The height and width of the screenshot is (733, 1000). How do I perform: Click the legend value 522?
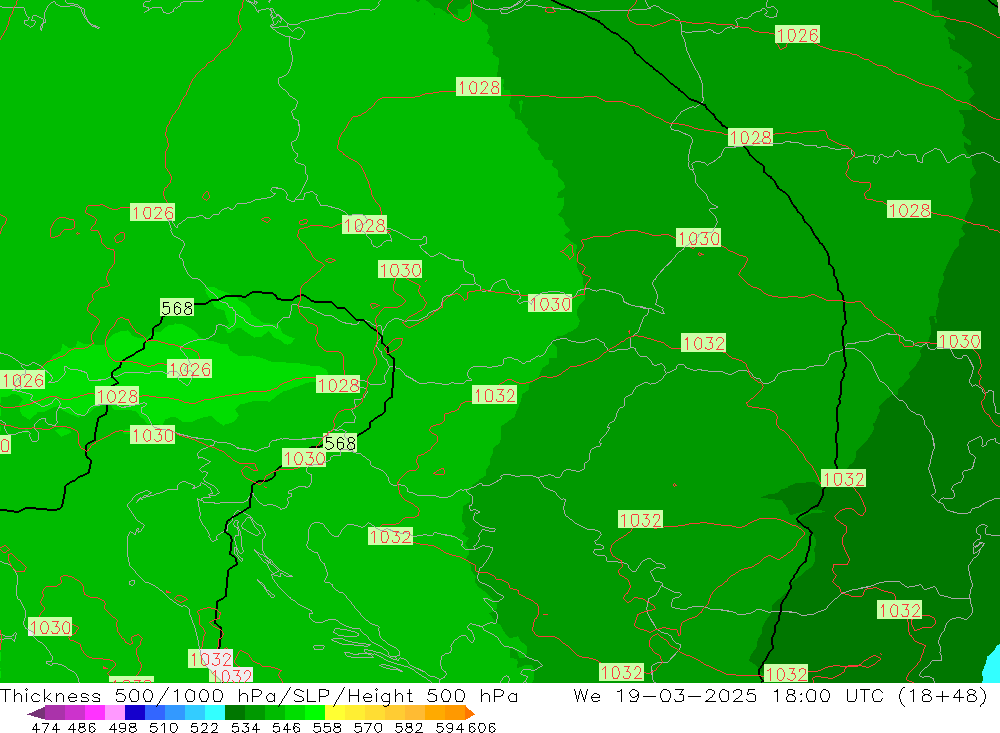pyautogui.click(x=204, y=727)
